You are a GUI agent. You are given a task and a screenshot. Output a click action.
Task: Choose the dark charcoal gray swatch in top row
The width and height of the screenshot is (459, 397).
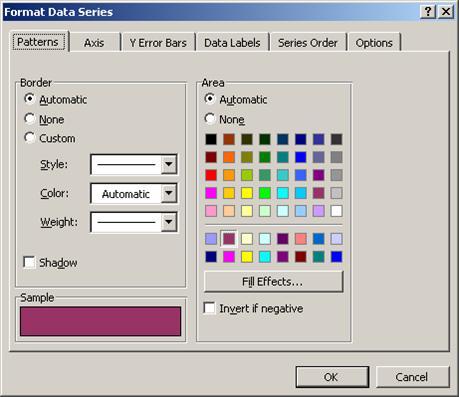coord(336,139)
